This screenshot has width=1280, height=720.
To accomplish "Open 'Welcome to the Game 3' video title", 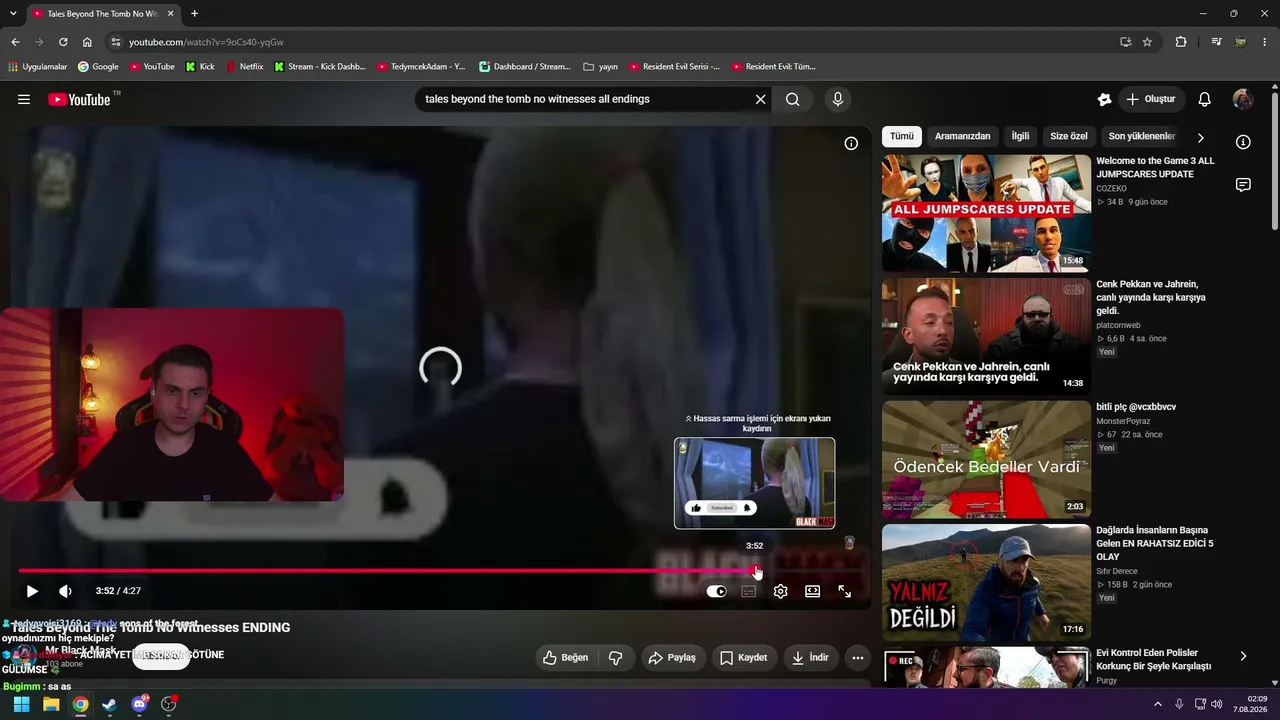I will [1155, 167].
